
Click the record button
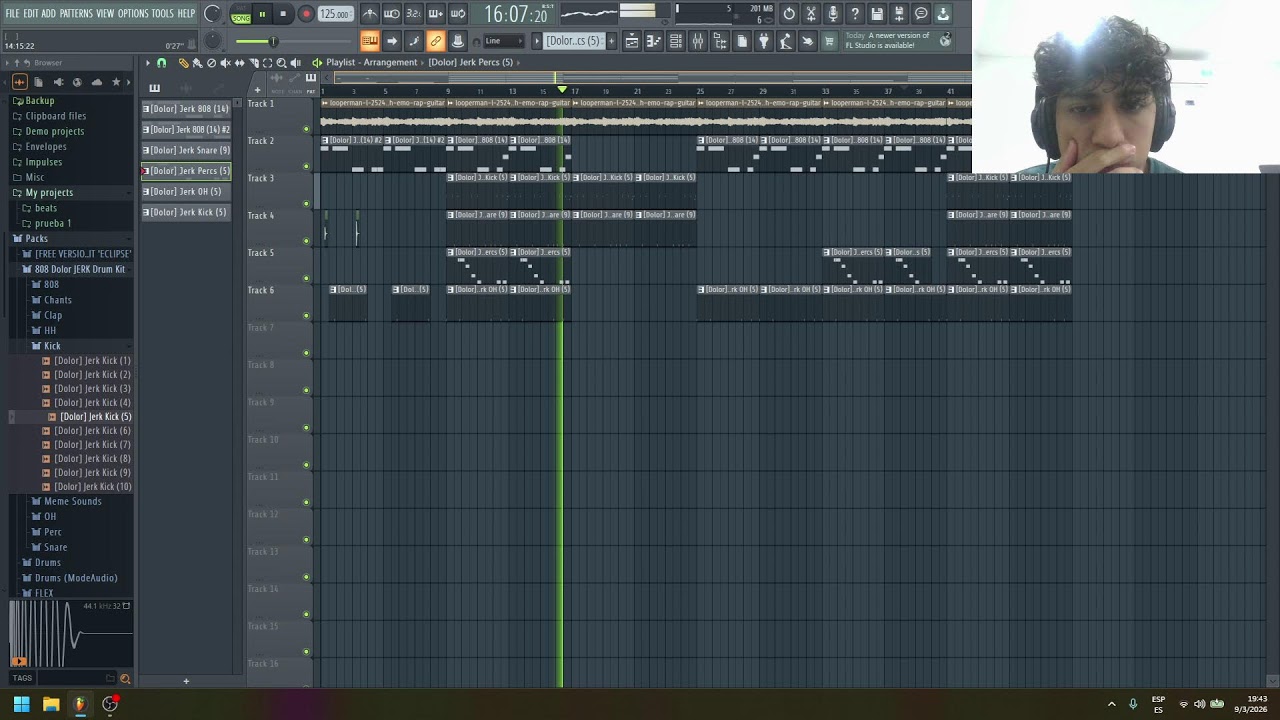pos(306,14)
